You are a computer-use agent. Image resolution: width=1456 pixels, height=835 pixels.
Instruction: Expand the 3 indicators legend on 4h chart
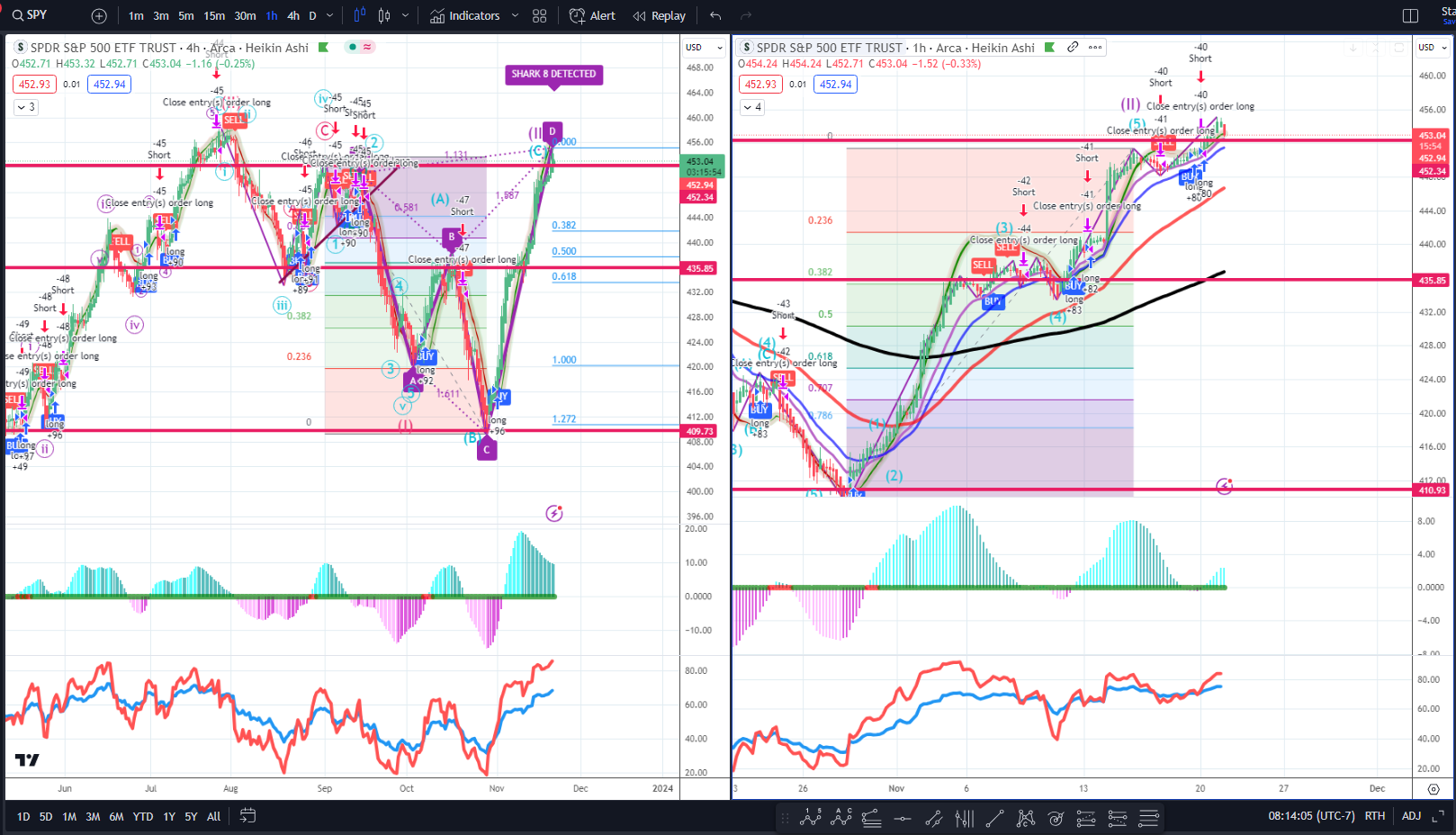[26, 107]
